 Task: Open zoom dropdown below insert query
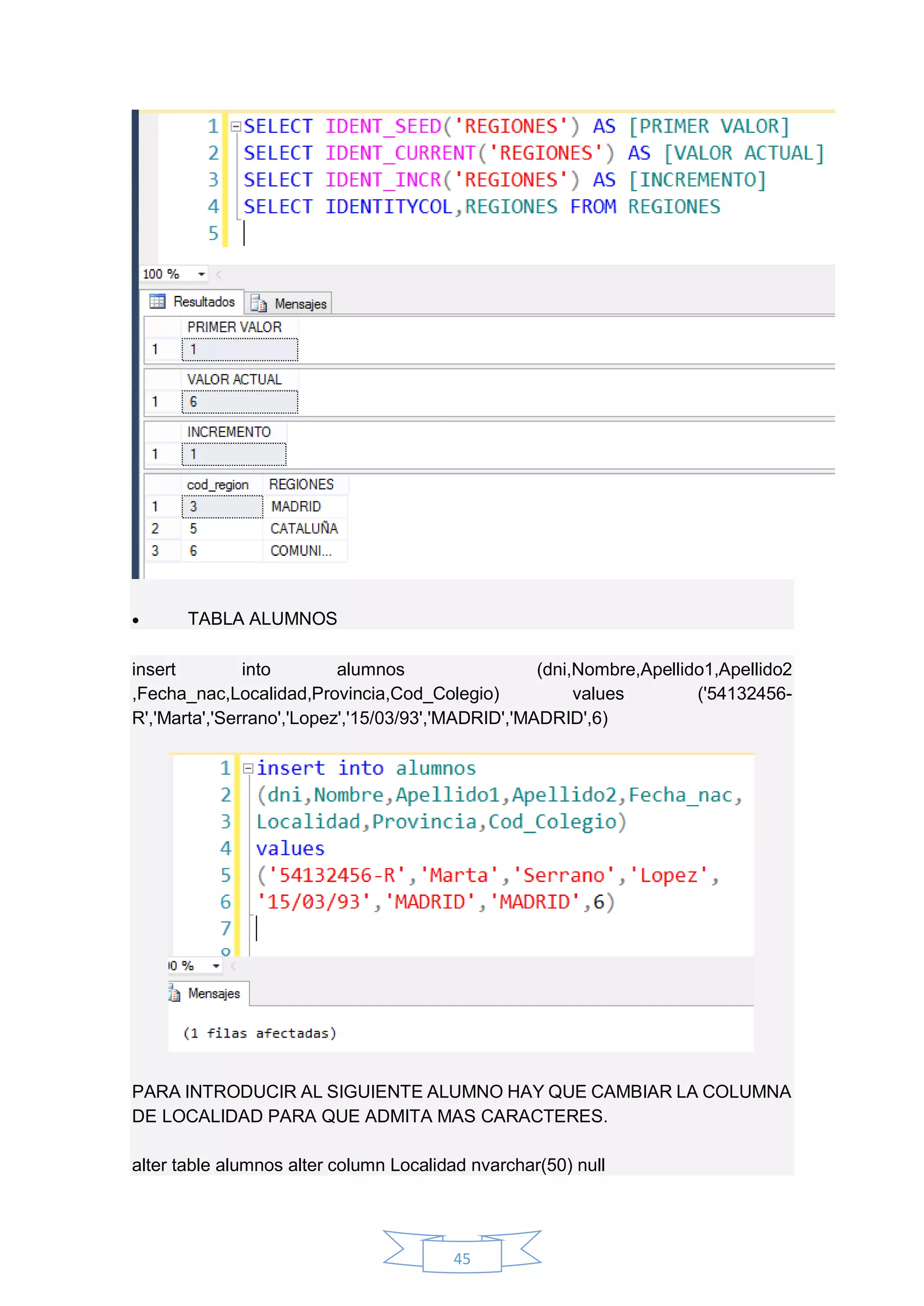tap(216, 966)
